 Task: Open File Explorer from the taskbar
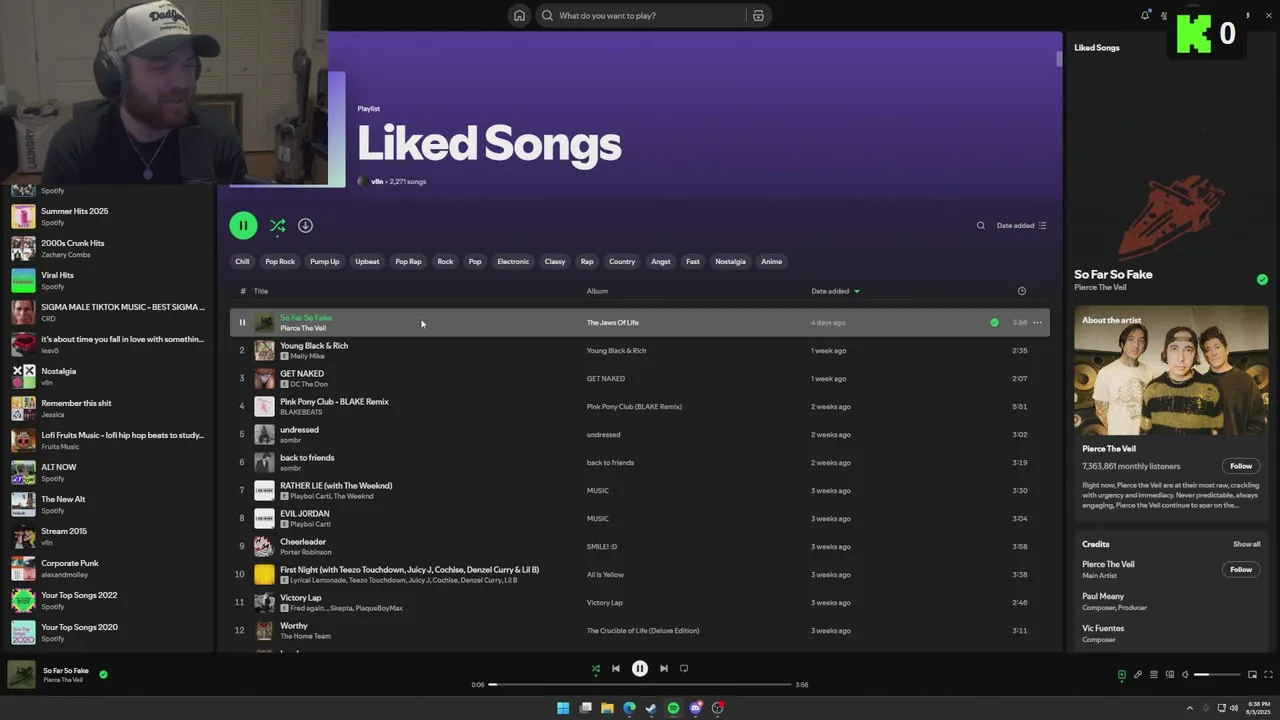point(607,708)
